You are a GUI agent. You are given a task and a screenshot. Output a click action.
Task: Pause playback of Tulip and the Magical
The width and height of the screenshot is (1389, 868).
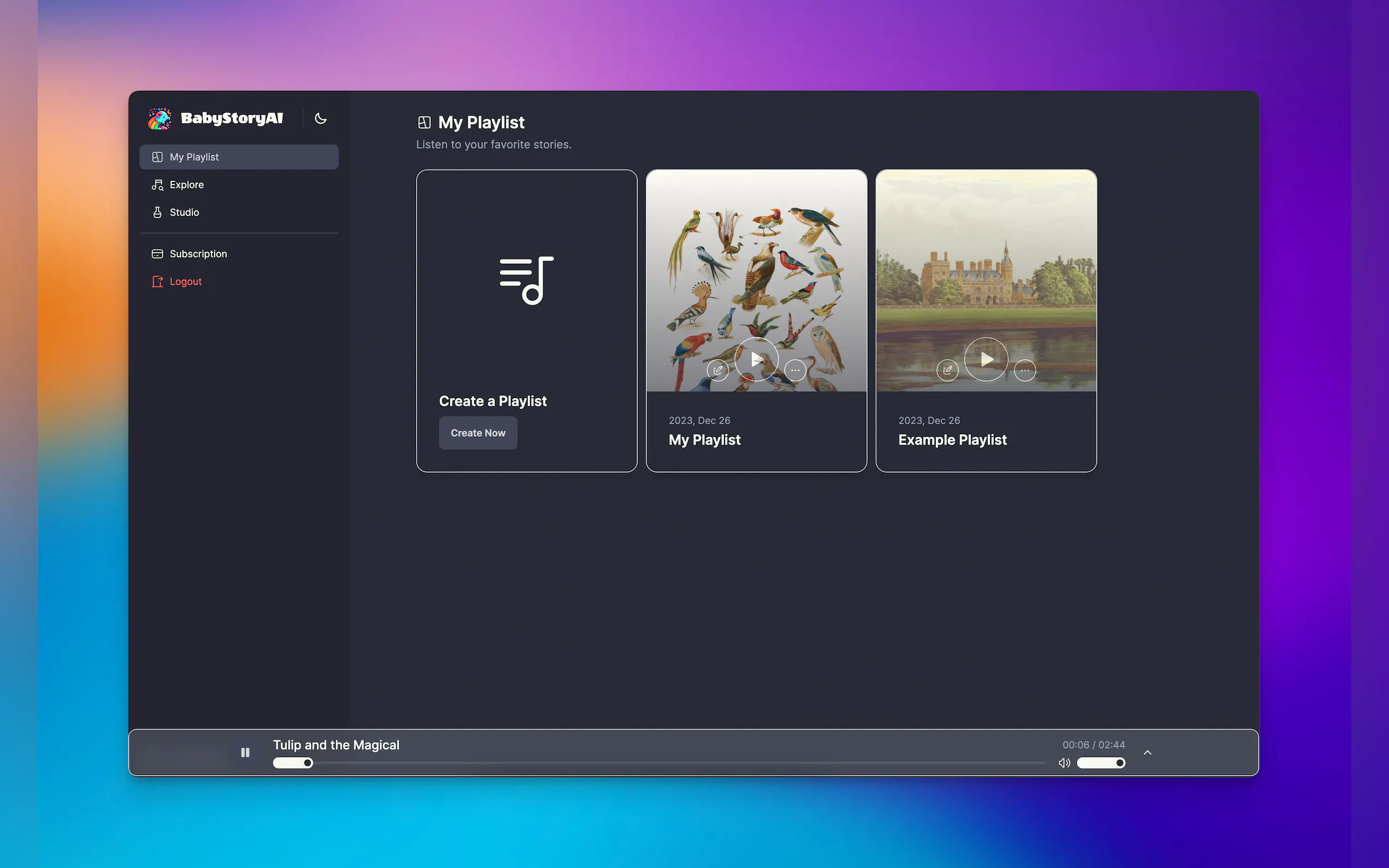[245, 752]
